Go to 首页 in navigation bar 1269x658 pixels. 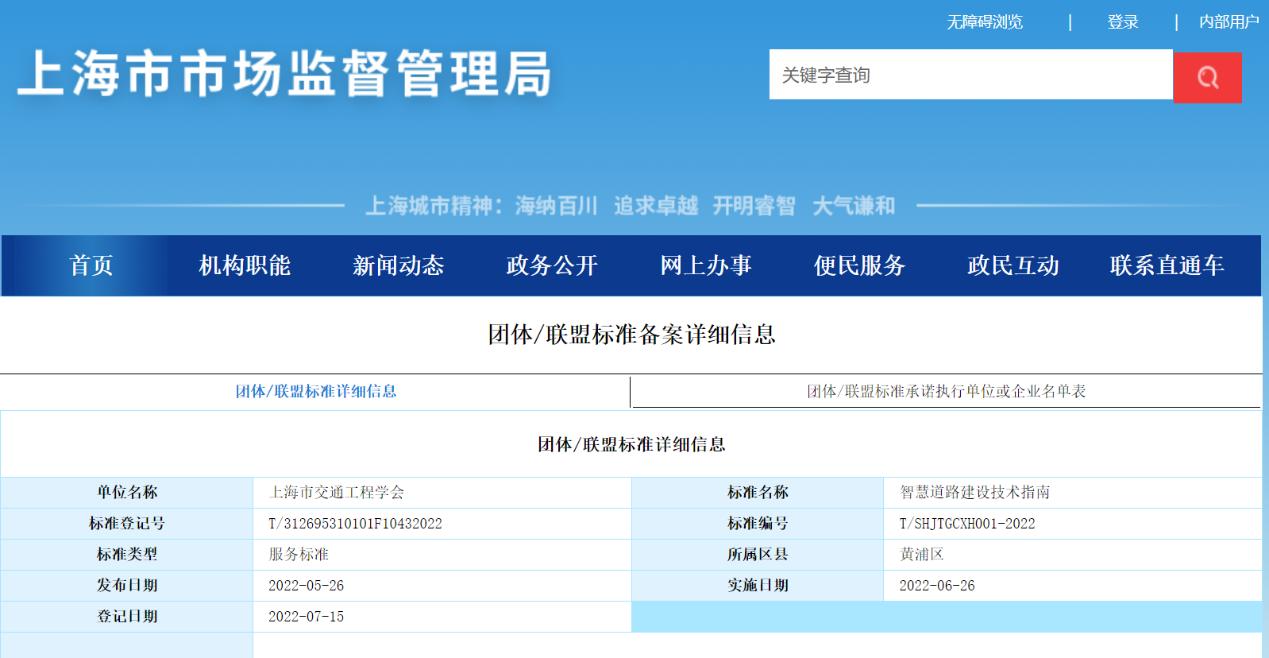91,265
